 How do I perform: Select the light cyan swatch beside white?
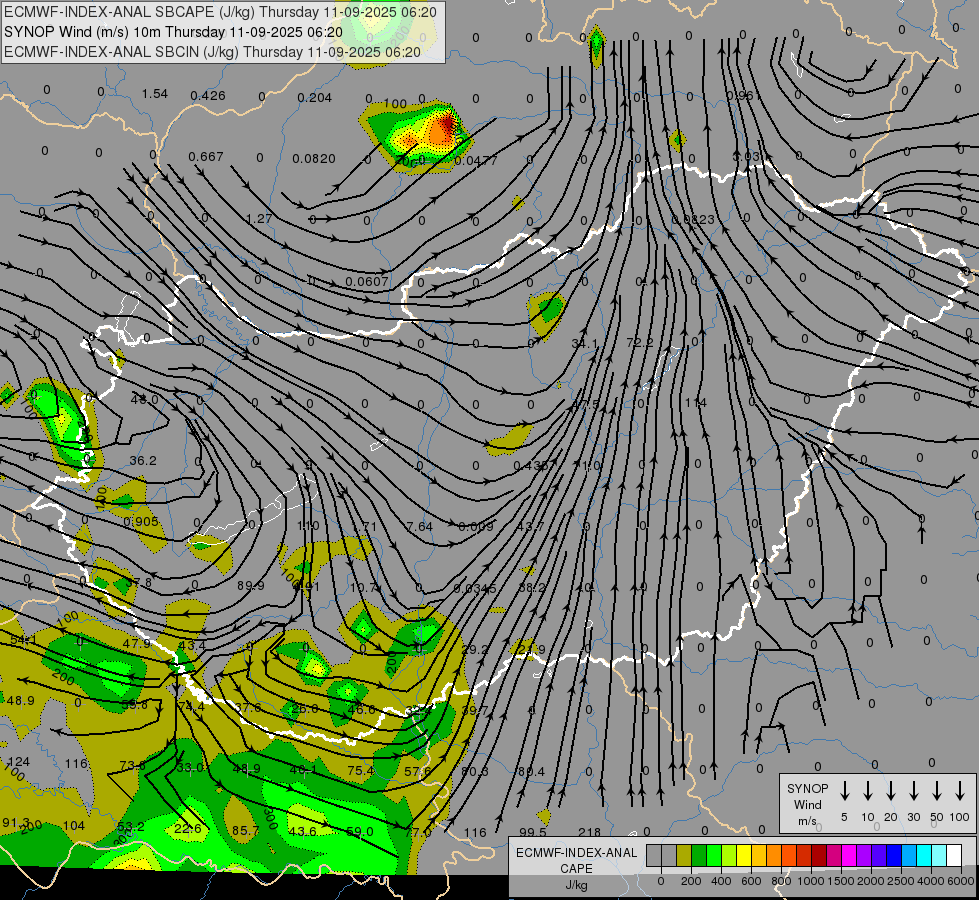click(x=938, y=855)
